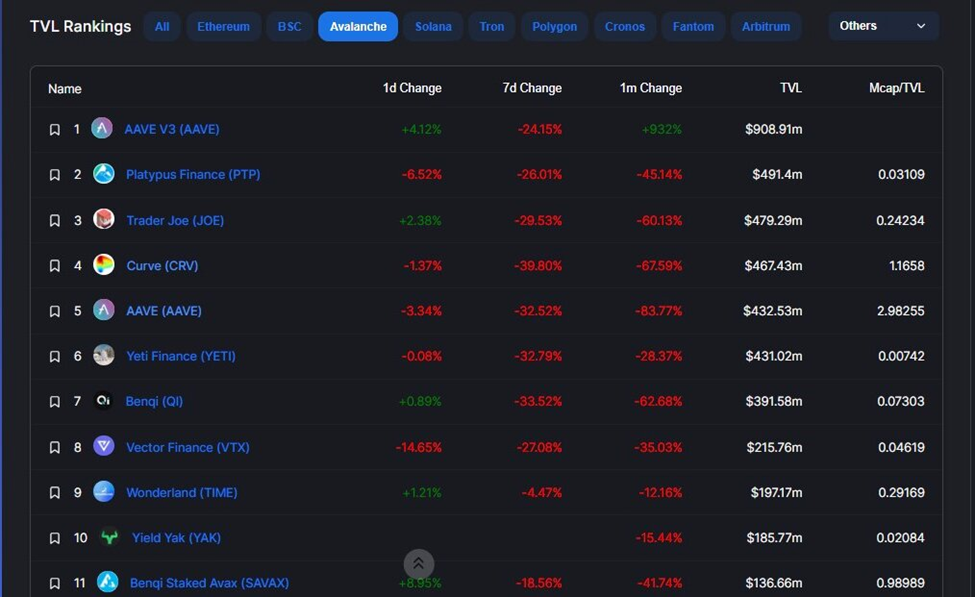Click the Trader Joe logo icon
Viewport: 975px width, 597px height.
pyautogui.click(x=104, y=220)
